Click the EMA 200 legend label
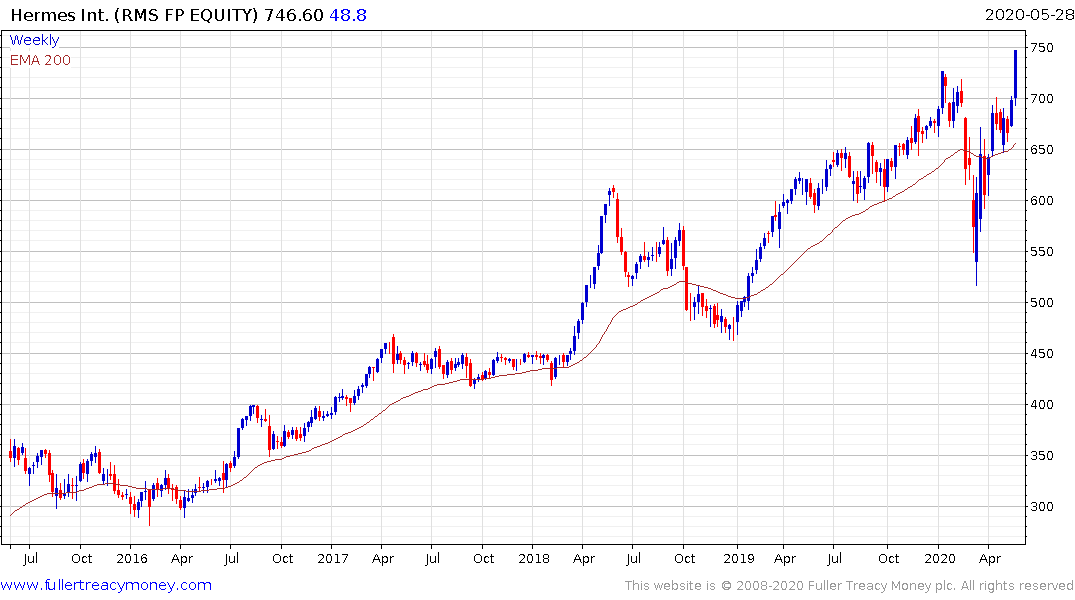 (40, 60)
